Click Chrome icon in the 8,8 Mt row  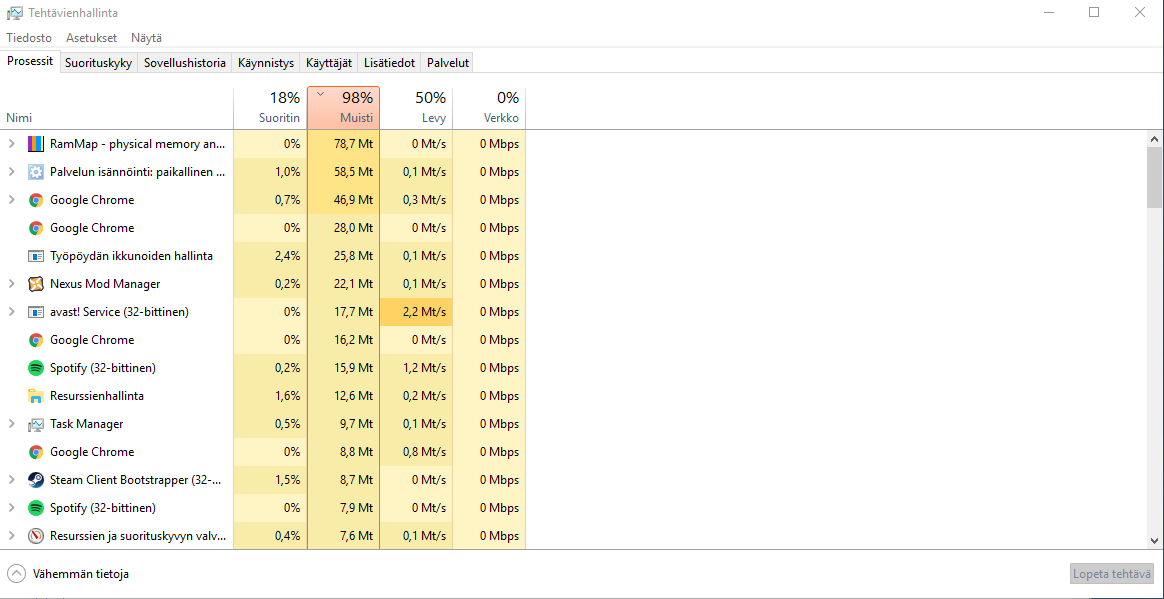pyautogui.click(x=36, y=452)
